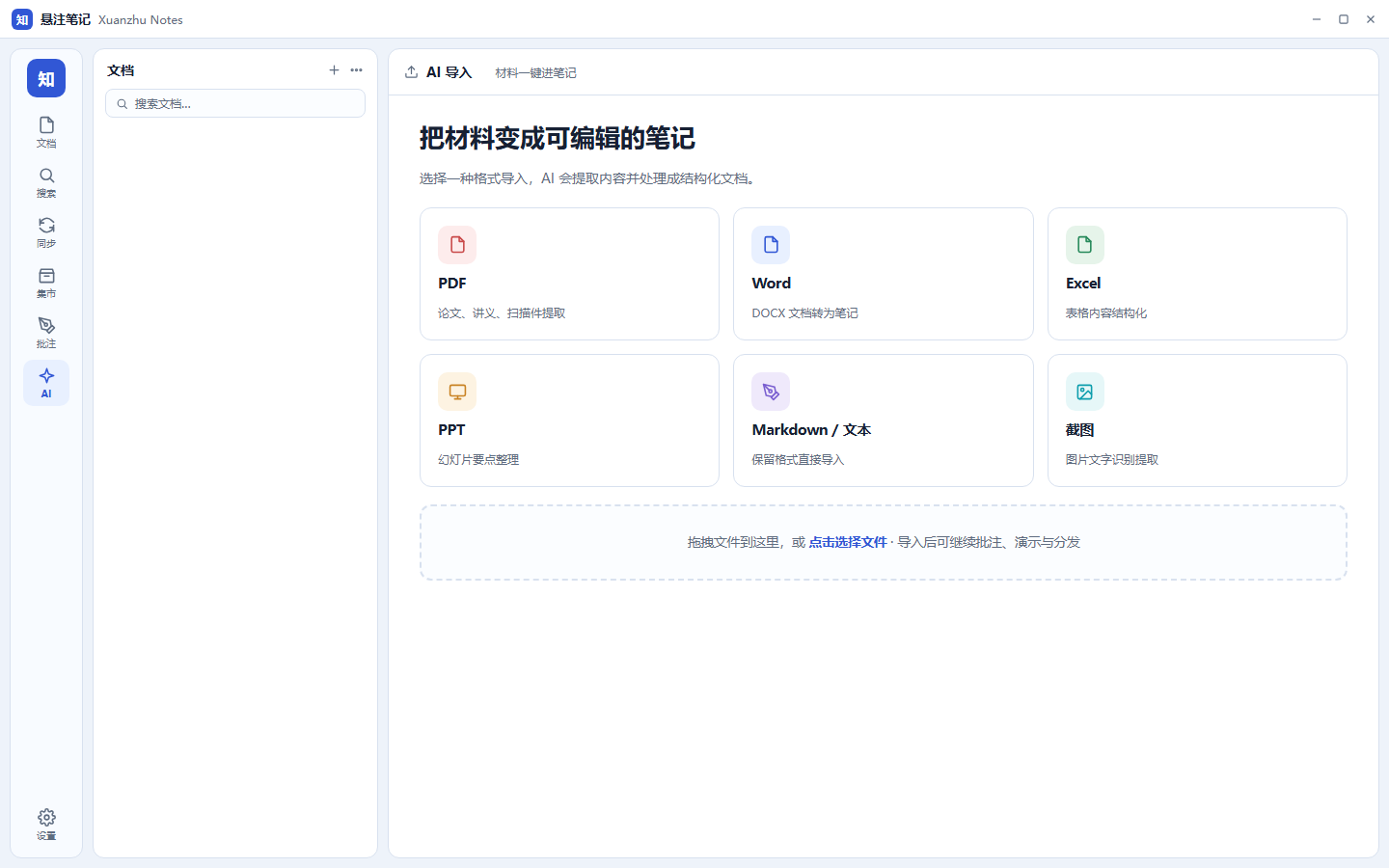Click the 表格内容结构化 description

pos(1106,313)
